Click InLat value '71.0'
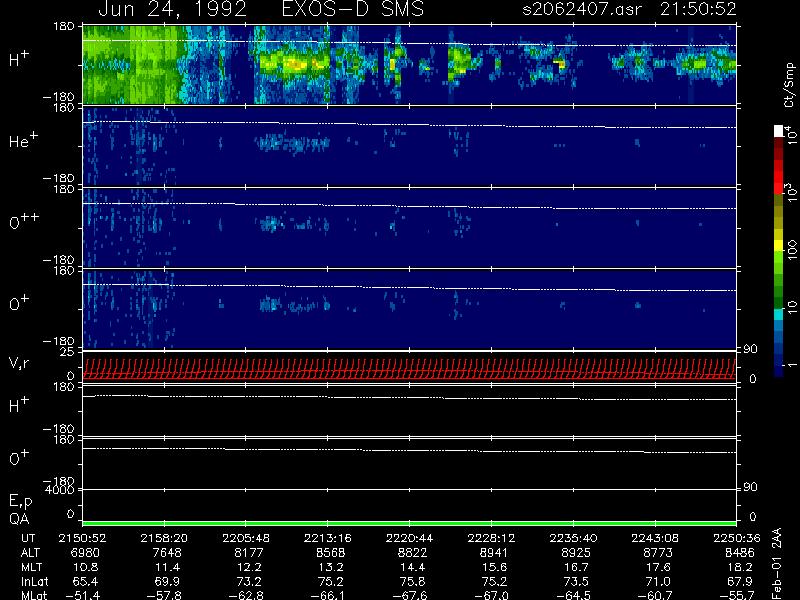Screen dimensions: 800x600 click(x=658, y=581)
